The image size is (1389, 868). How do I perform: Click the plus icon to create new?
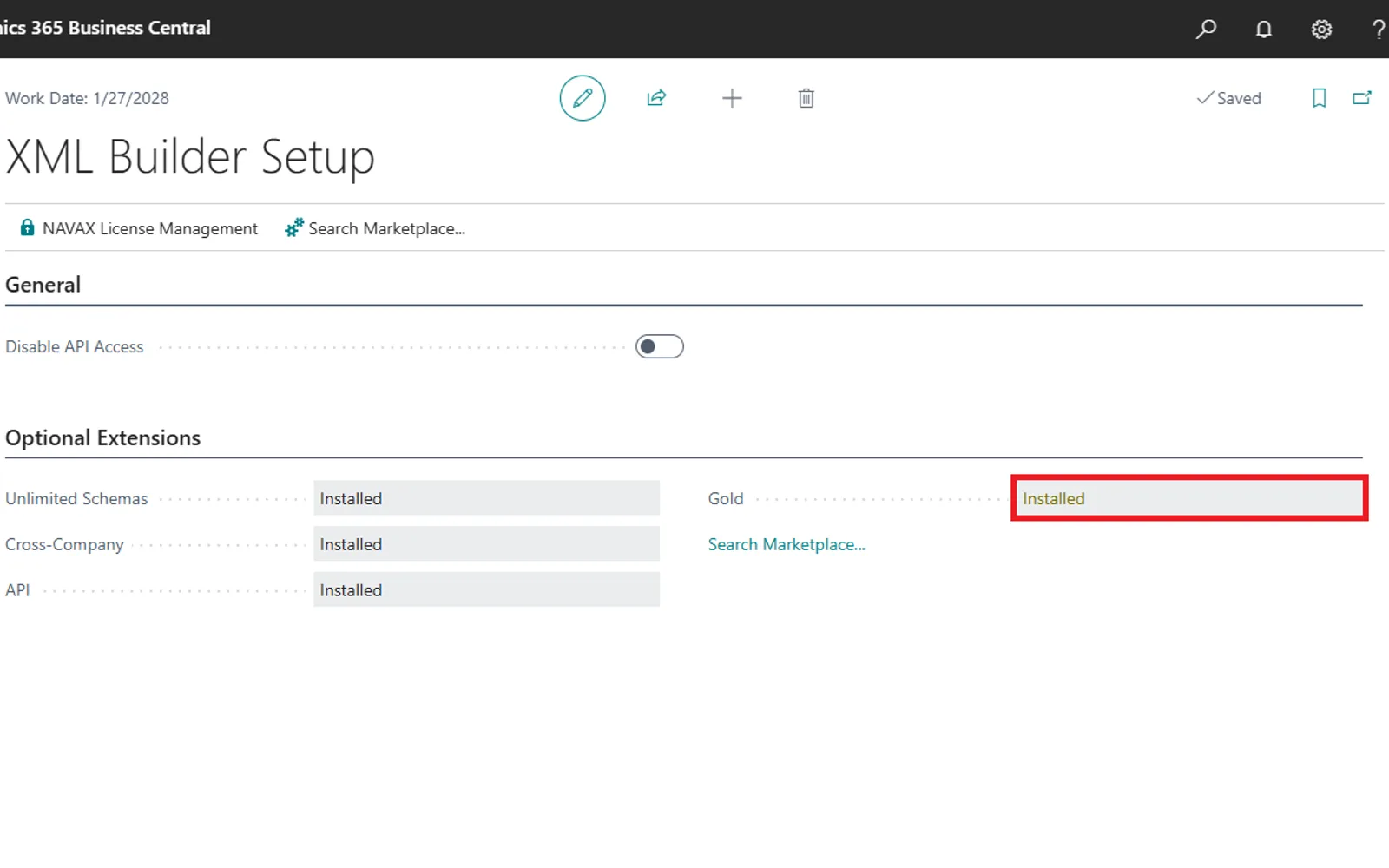click(732, 98)
